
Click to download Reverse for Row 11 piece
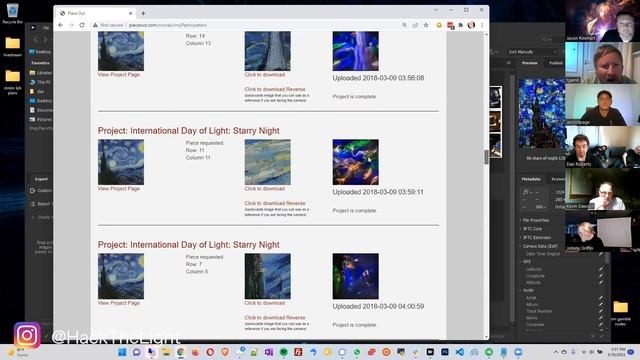(275, 203)
